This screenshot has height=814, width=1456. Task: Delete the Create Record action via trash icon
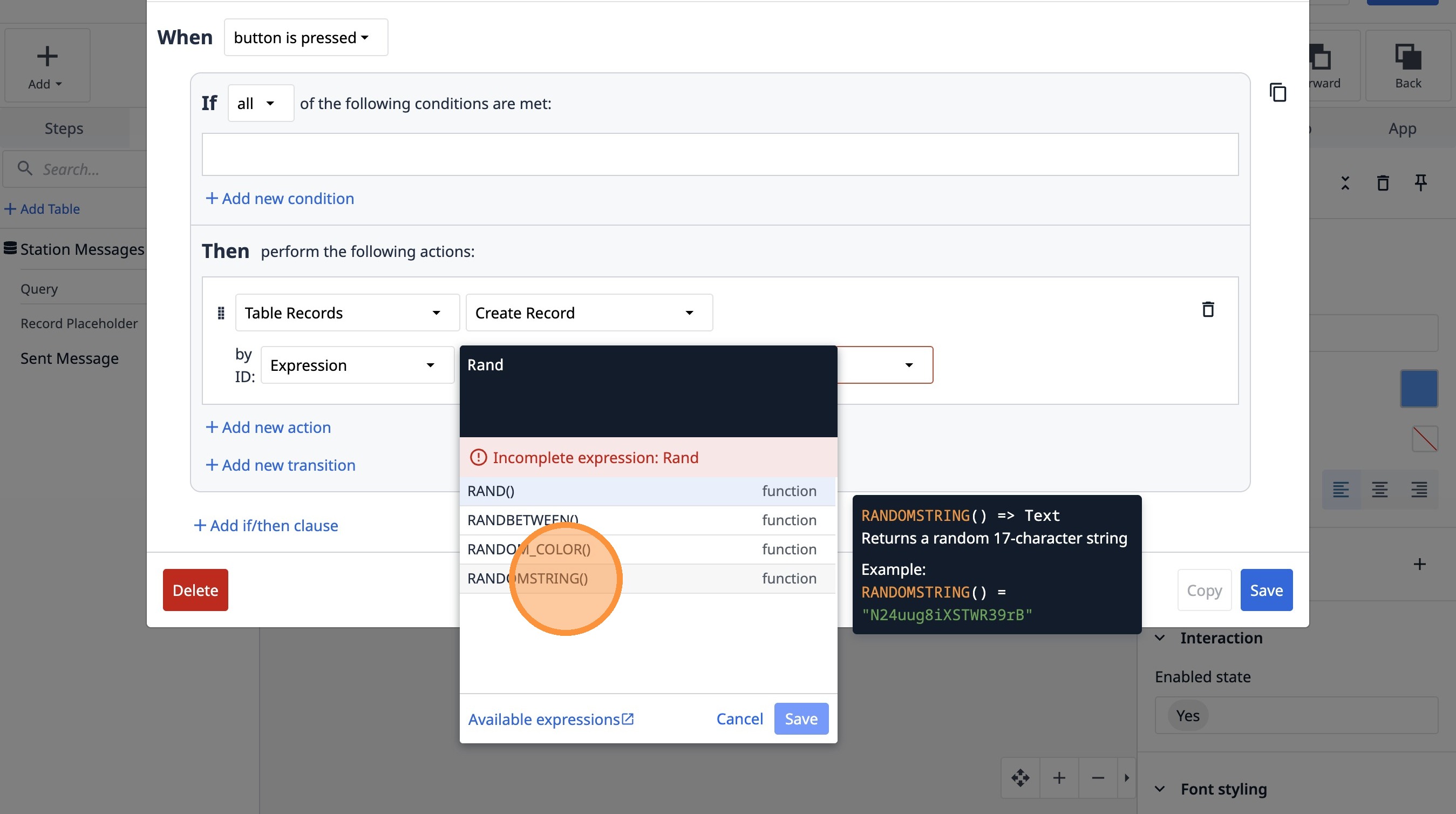[1207, 309]
